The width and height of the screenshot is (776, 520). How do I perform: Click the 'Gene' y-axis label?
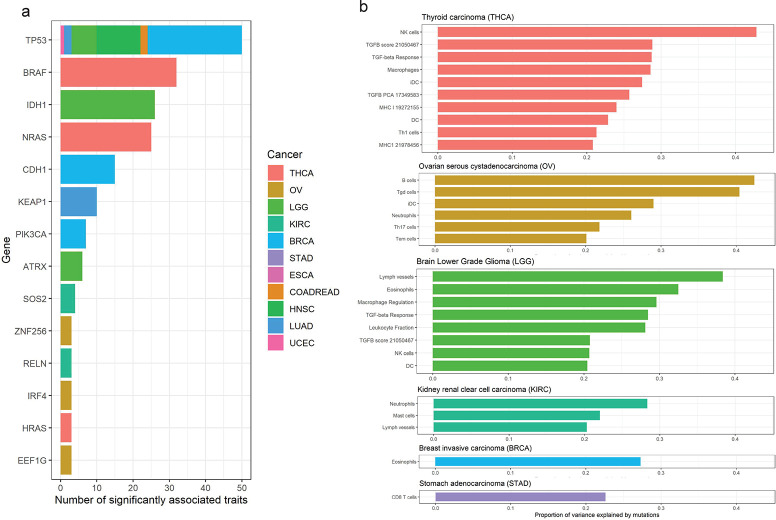(x=9, y=249)
